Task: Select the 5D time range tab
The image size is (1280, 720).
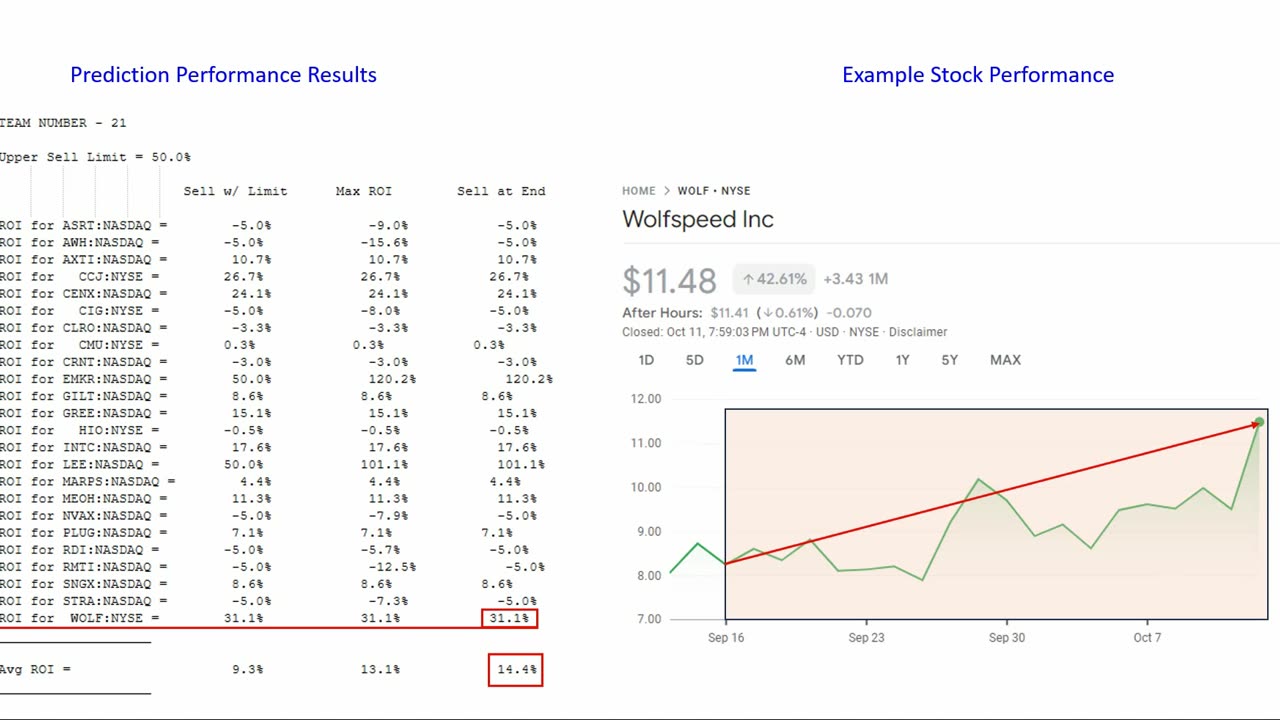Action: 694,360
